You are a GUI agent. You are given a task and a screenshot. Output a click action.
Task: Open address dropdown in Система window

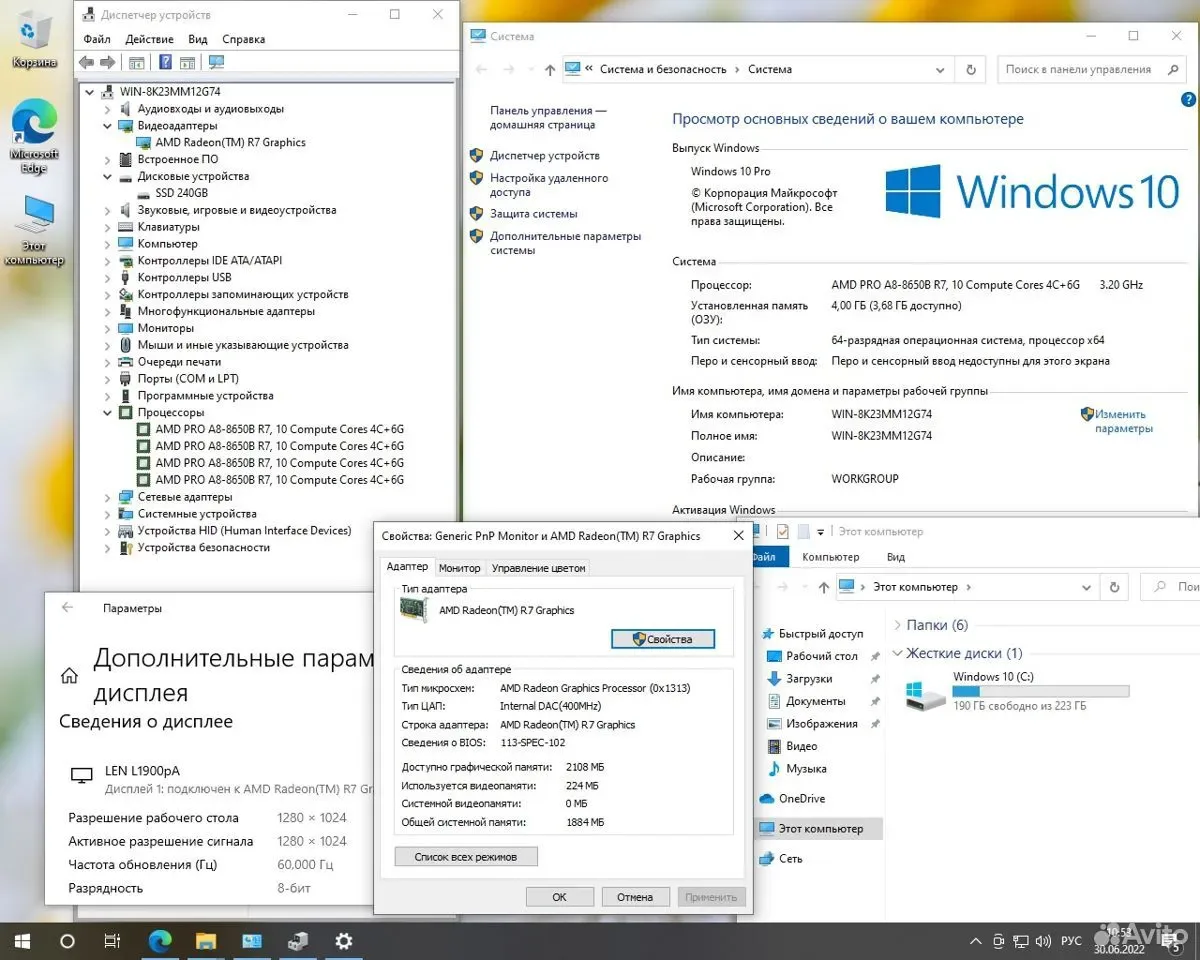tap(940, 70)
